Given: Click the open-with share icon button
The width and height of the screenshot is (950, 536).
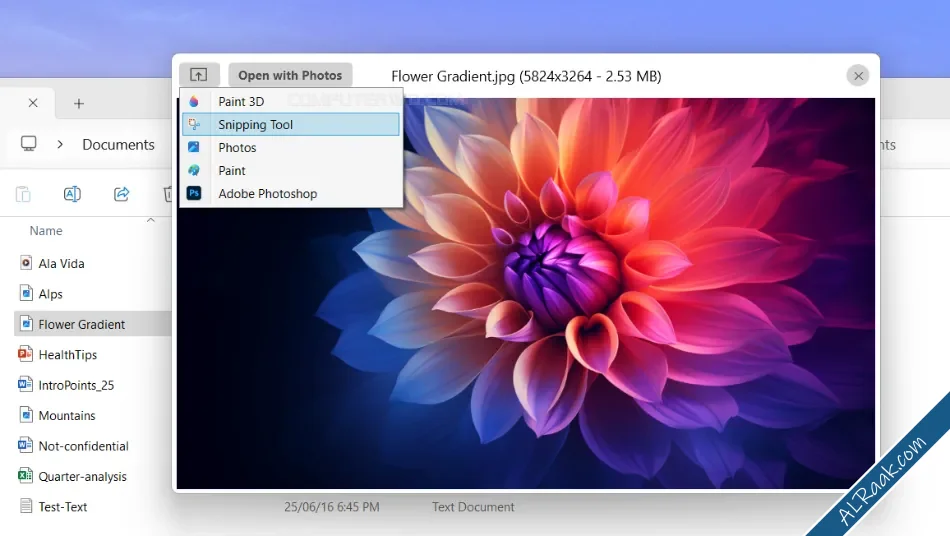Looking at the screenshot, I should click(199, 75).
